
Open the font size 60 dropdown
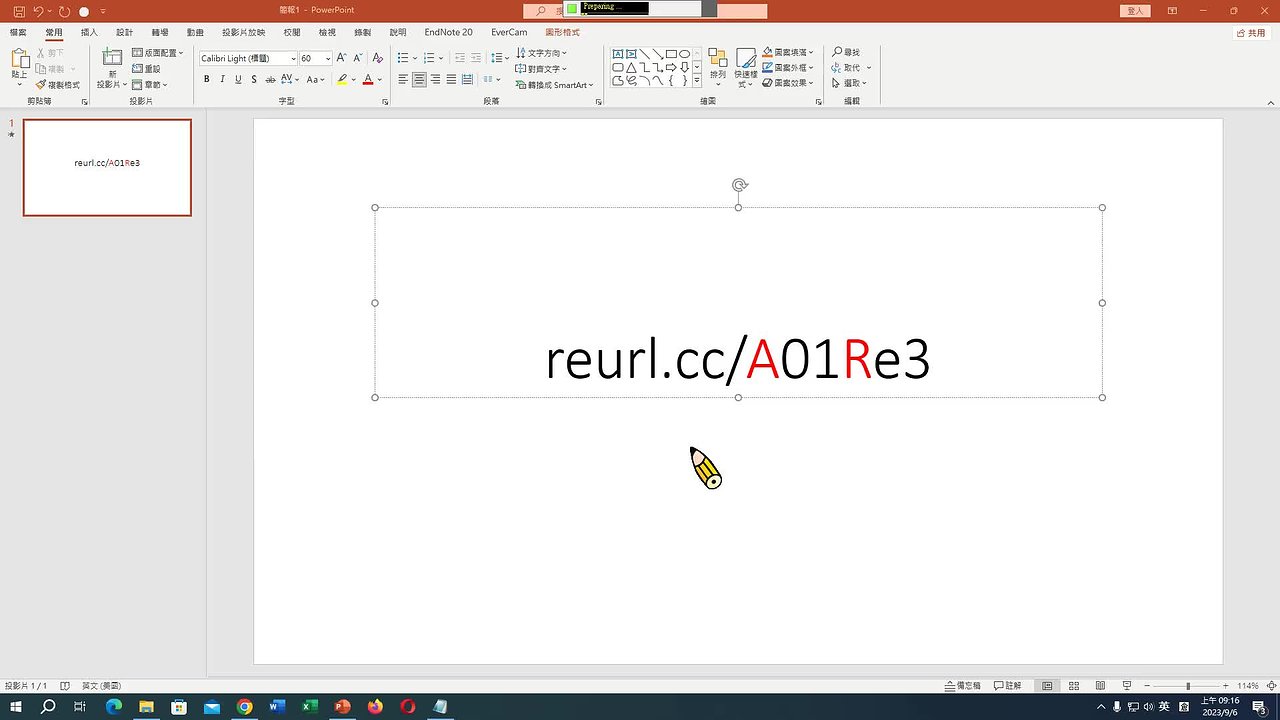pos(328,58)
